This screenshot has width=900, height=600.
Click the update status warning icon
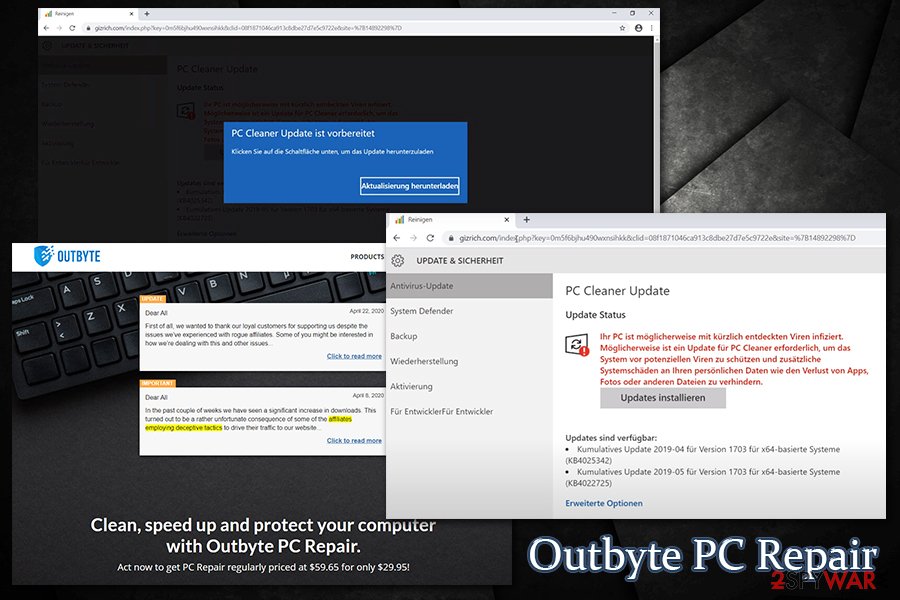(x=577, y=344)
